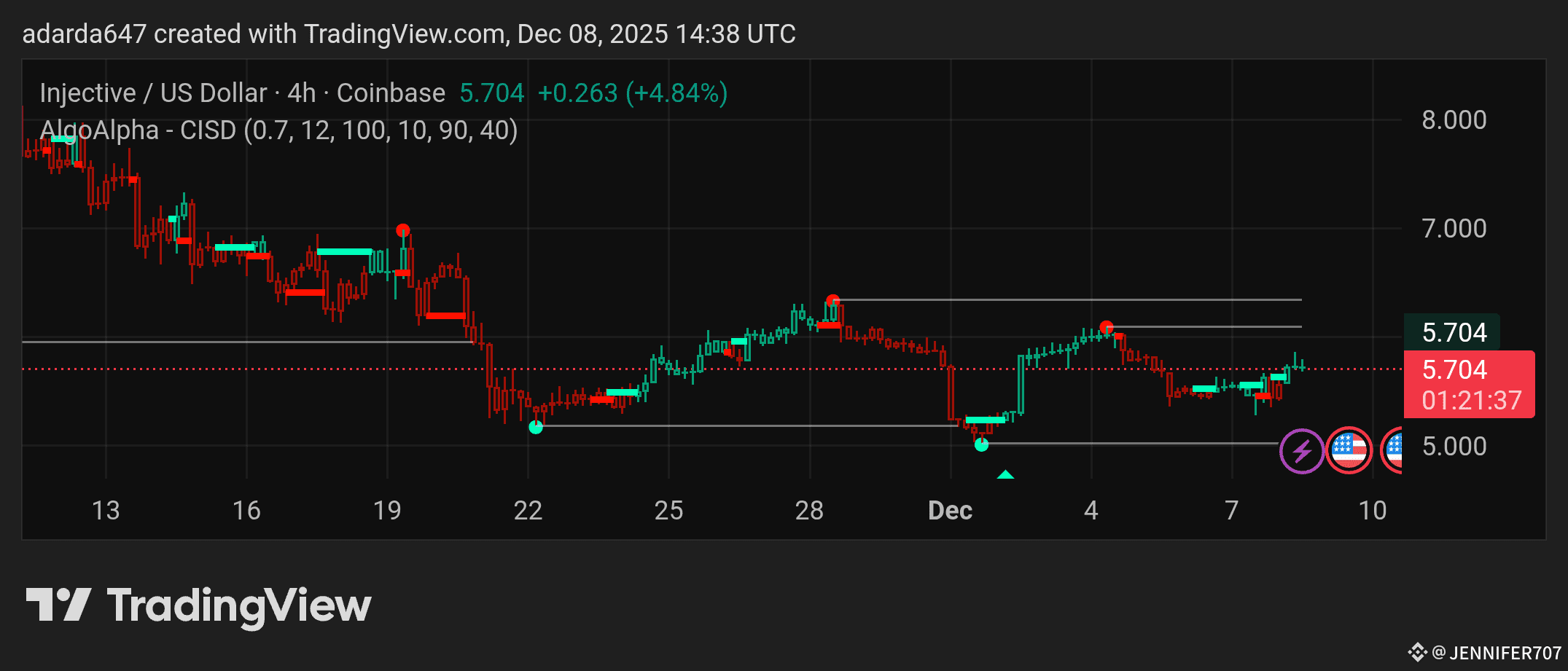
Task: Select the 'Injective / US Dollar · 4h · Coinbase' title
Action: pos(243,93)
